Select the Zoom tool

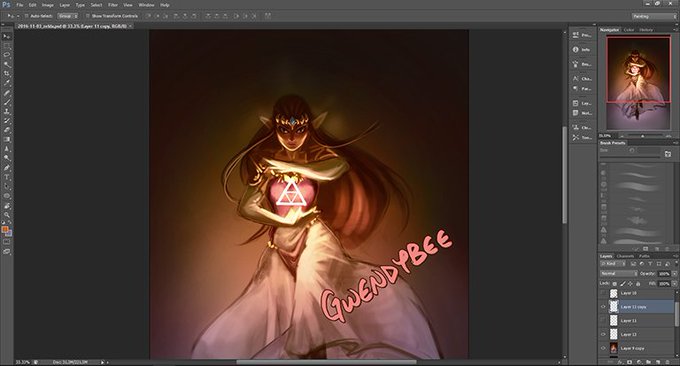pos(7,215)
